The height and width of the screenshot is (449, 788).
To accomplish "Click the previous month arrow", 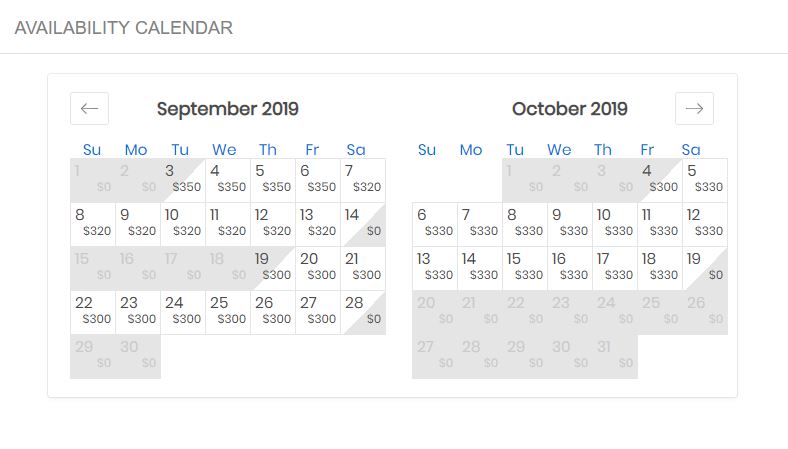I will click(x=89, y=108).
